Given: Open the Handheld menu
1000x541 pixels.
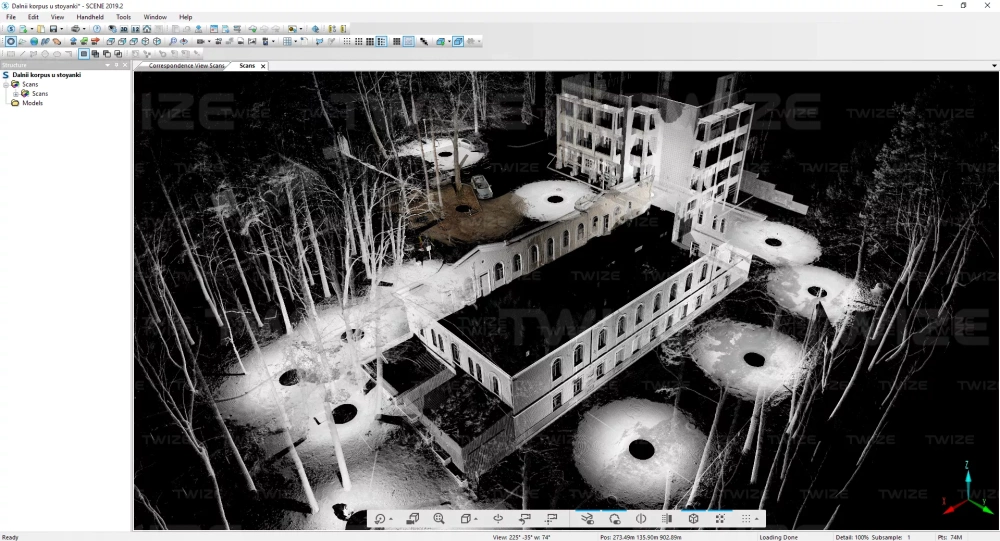Looking at the screenshot, I should point(90,17).
